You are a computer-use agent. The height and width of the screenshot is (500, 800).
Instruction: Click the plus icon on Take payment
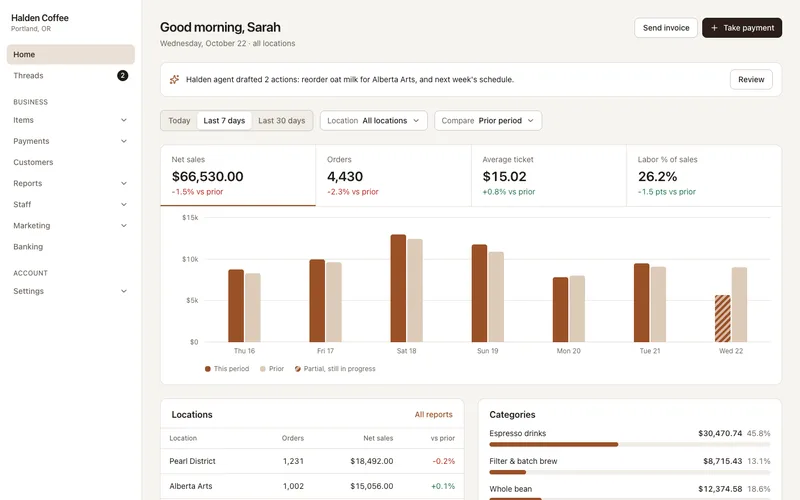click(x=714, y=28)
